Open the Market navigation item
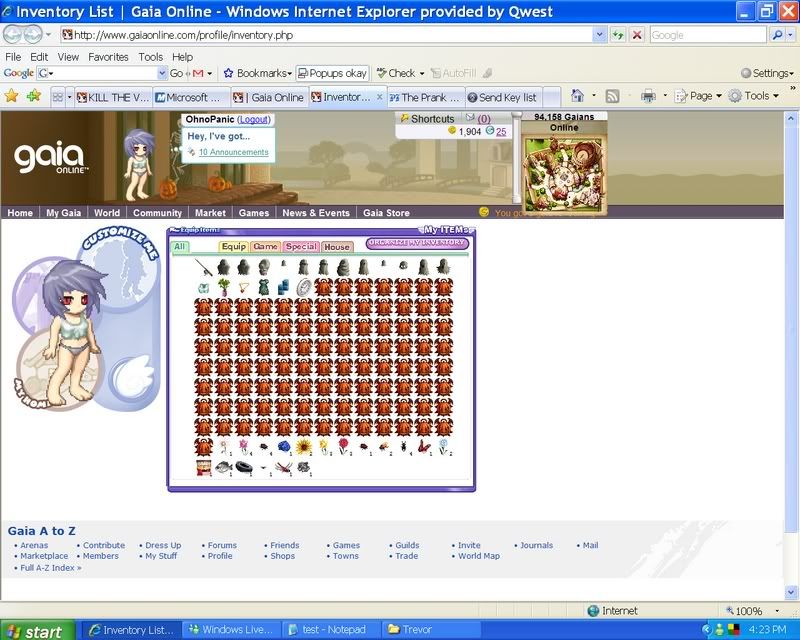Screen dimensions: 800x640 pos(210,213)
